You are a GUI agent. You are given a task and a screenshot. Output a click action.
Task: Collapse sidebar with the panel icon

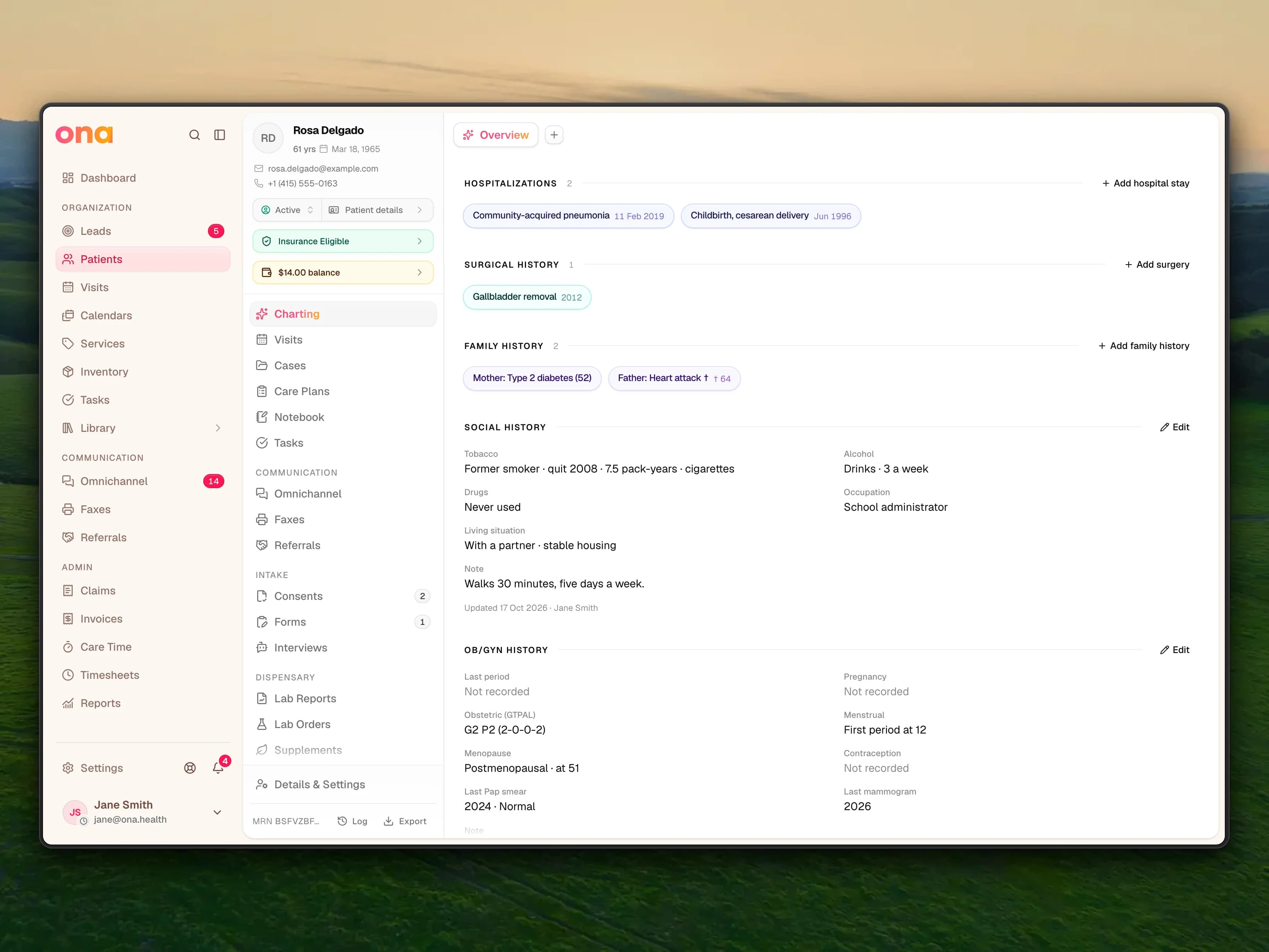pos(220,135)
